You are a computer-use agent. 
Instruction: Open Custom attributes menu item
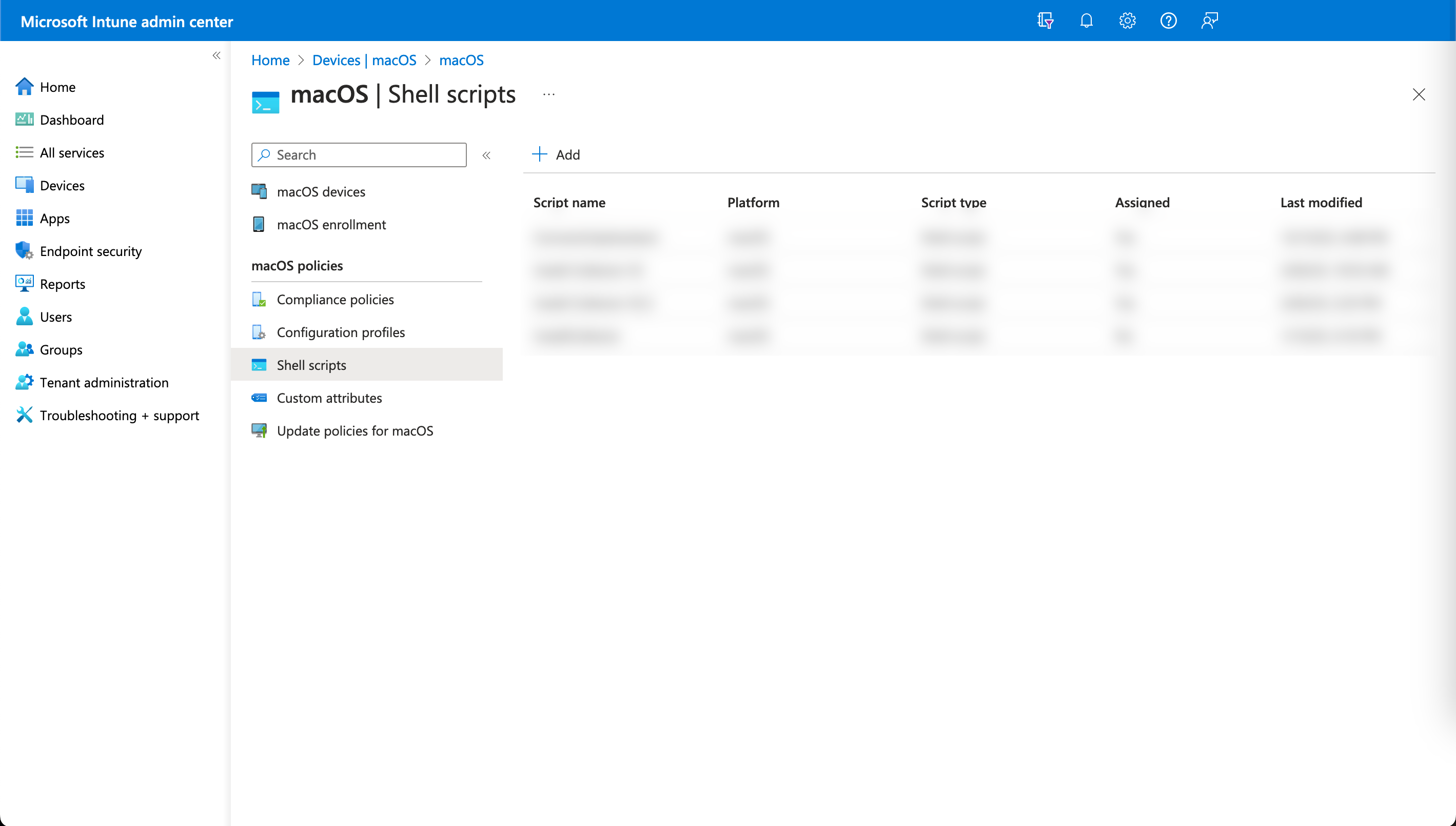click(329, 398)
